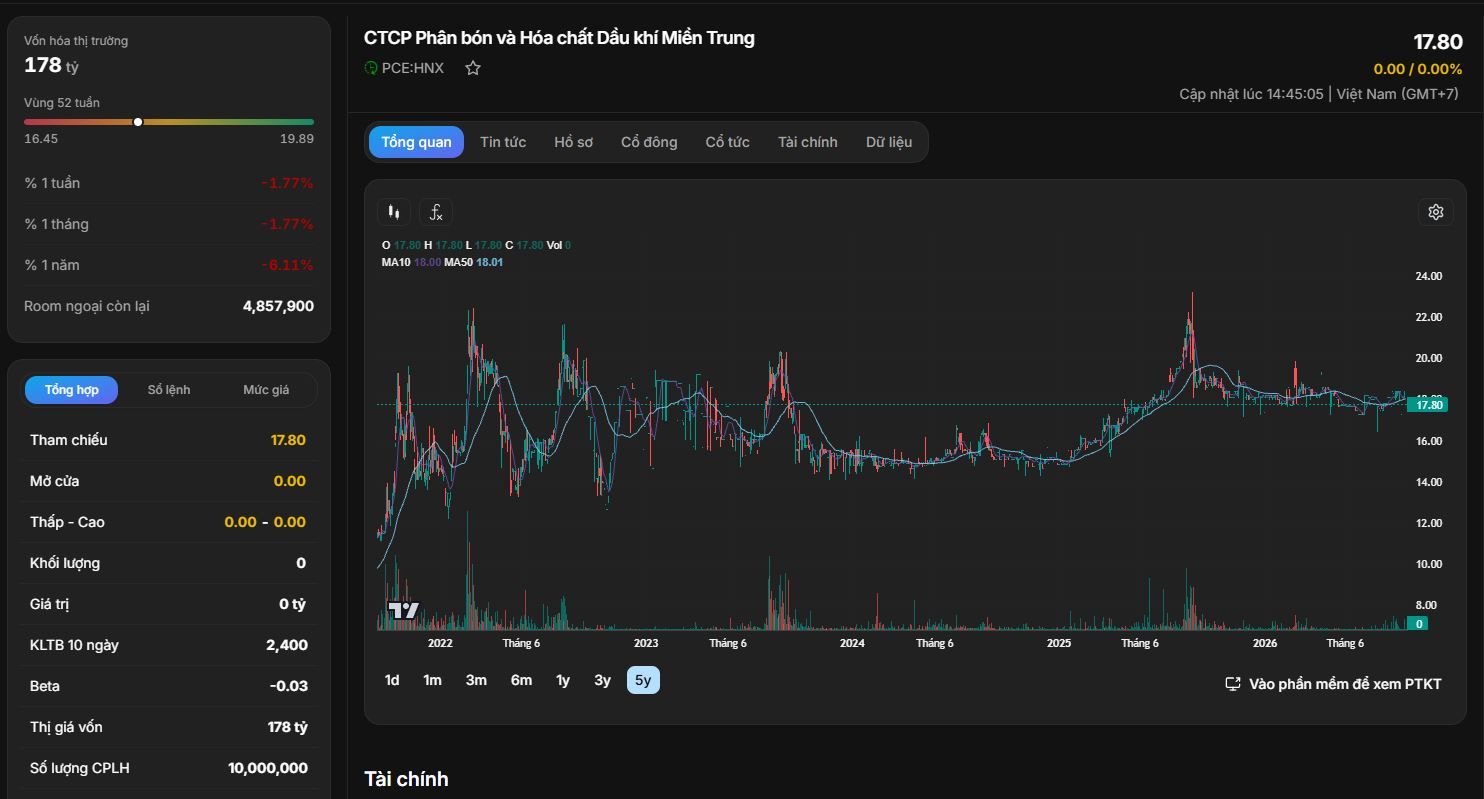Click KLTB 10 ngày value 2,400
1484x799 pixels.
coord(287,645)
